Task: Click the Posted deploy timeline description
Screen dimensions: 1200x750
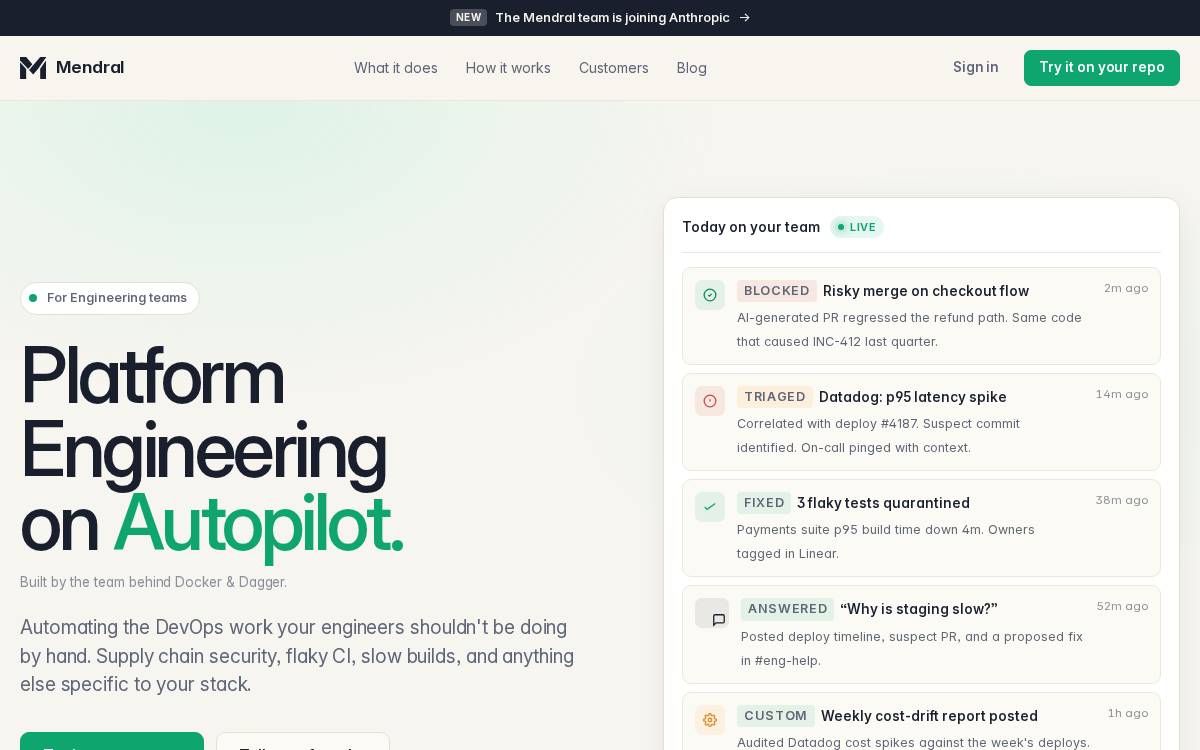Action: tap(912, 648)
